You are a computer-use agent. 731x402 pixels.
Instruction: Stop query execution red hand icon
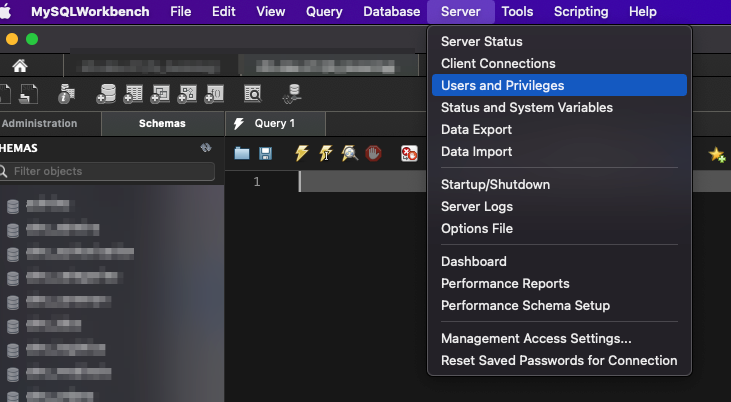click(x=373, y=153)
